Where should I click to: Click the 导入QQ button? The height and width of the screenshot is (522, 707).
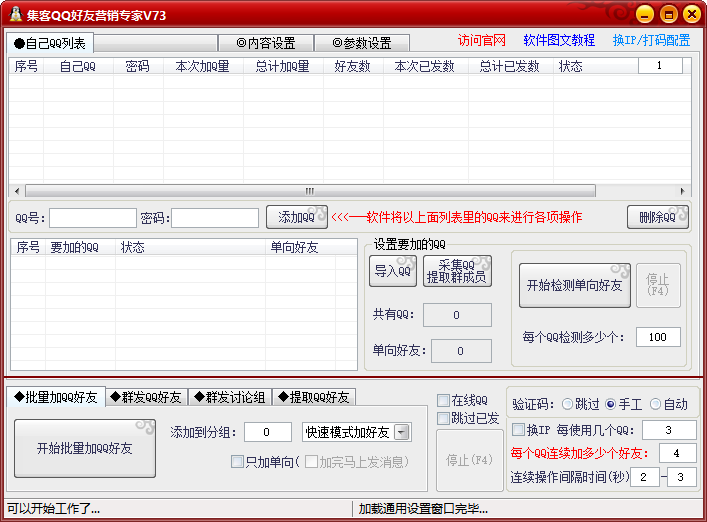point(393,271)
